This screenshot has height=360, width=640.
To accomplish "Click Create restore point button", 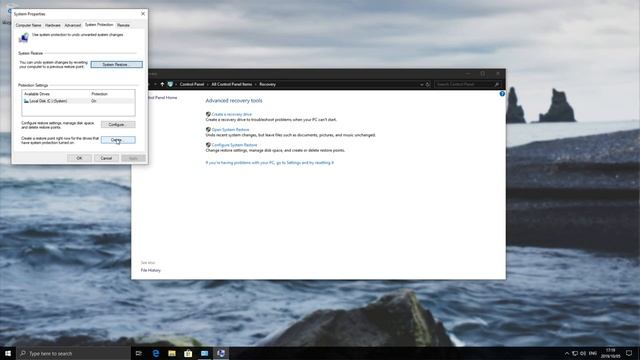I will click(x=118, y=140).
